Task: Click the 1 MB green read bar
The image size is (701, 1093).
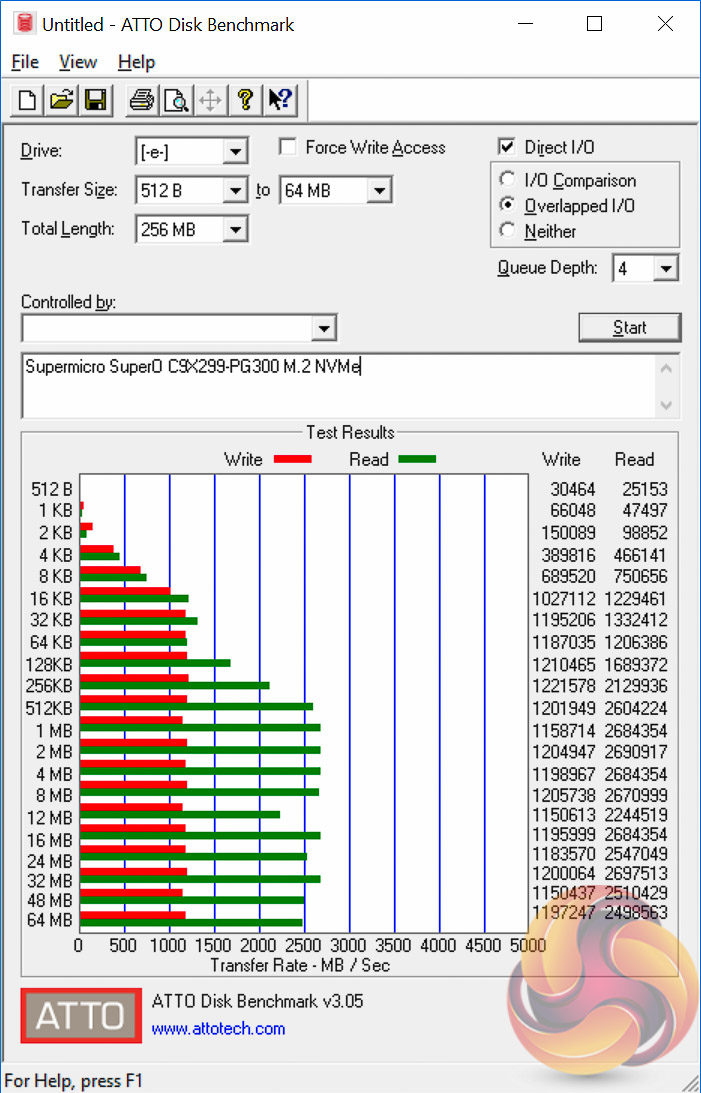Action: [x=201, y=728]
